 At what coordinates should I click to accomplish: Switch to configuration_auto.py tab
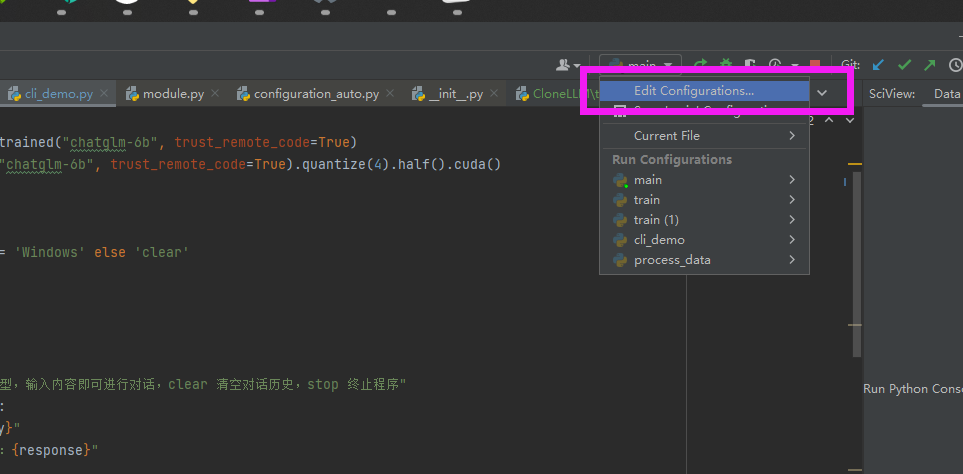pyautogui.click(x=316, y=94)
